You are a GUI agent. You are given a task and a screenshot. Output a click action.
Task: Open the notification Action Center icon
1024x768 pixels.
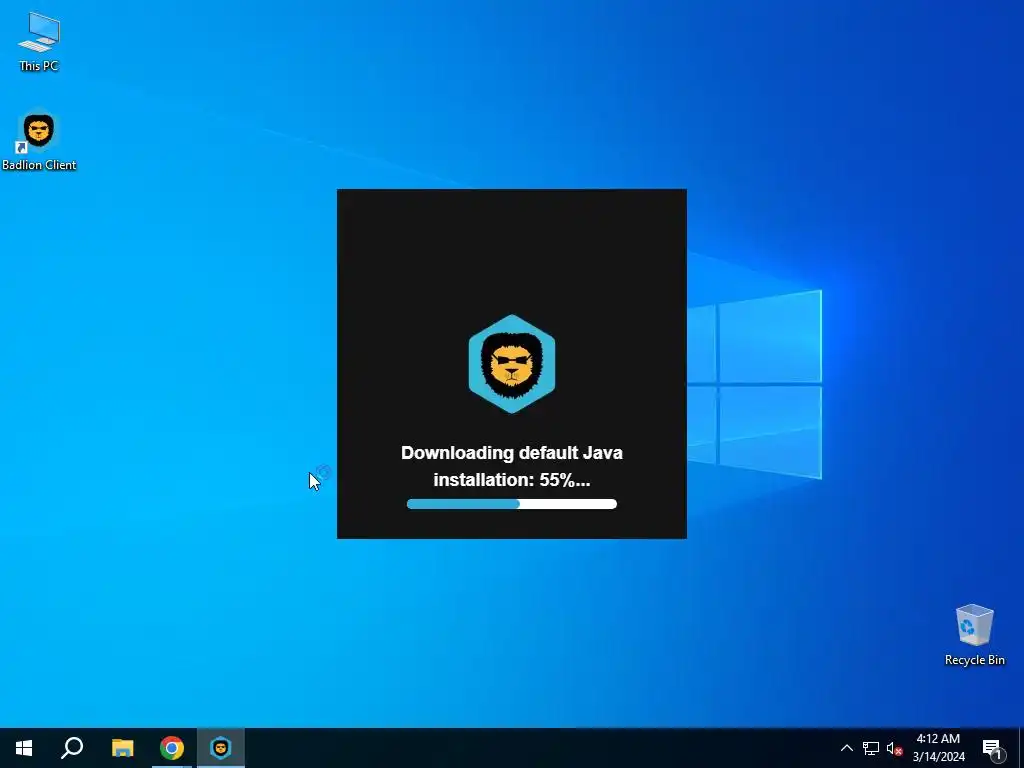pyautogui.click(x=993, y=748)
